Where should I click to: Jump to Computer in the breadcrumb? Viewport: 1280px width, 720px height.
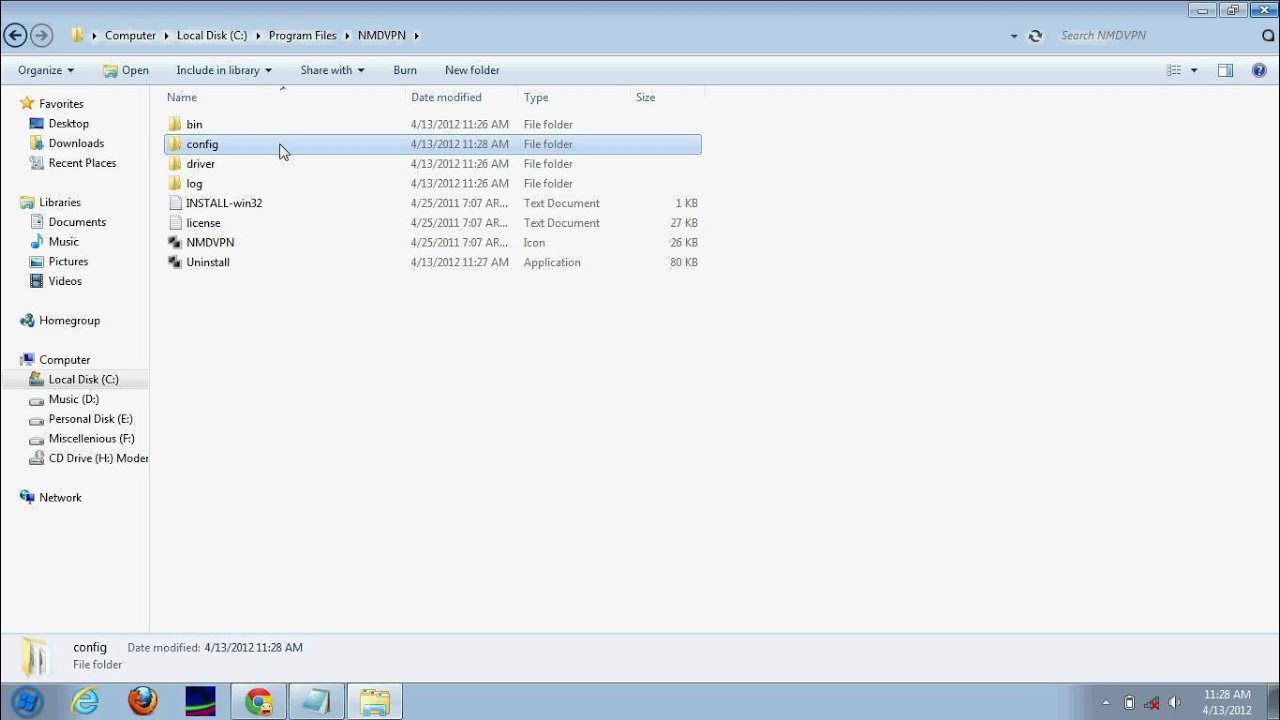(130, 35)
